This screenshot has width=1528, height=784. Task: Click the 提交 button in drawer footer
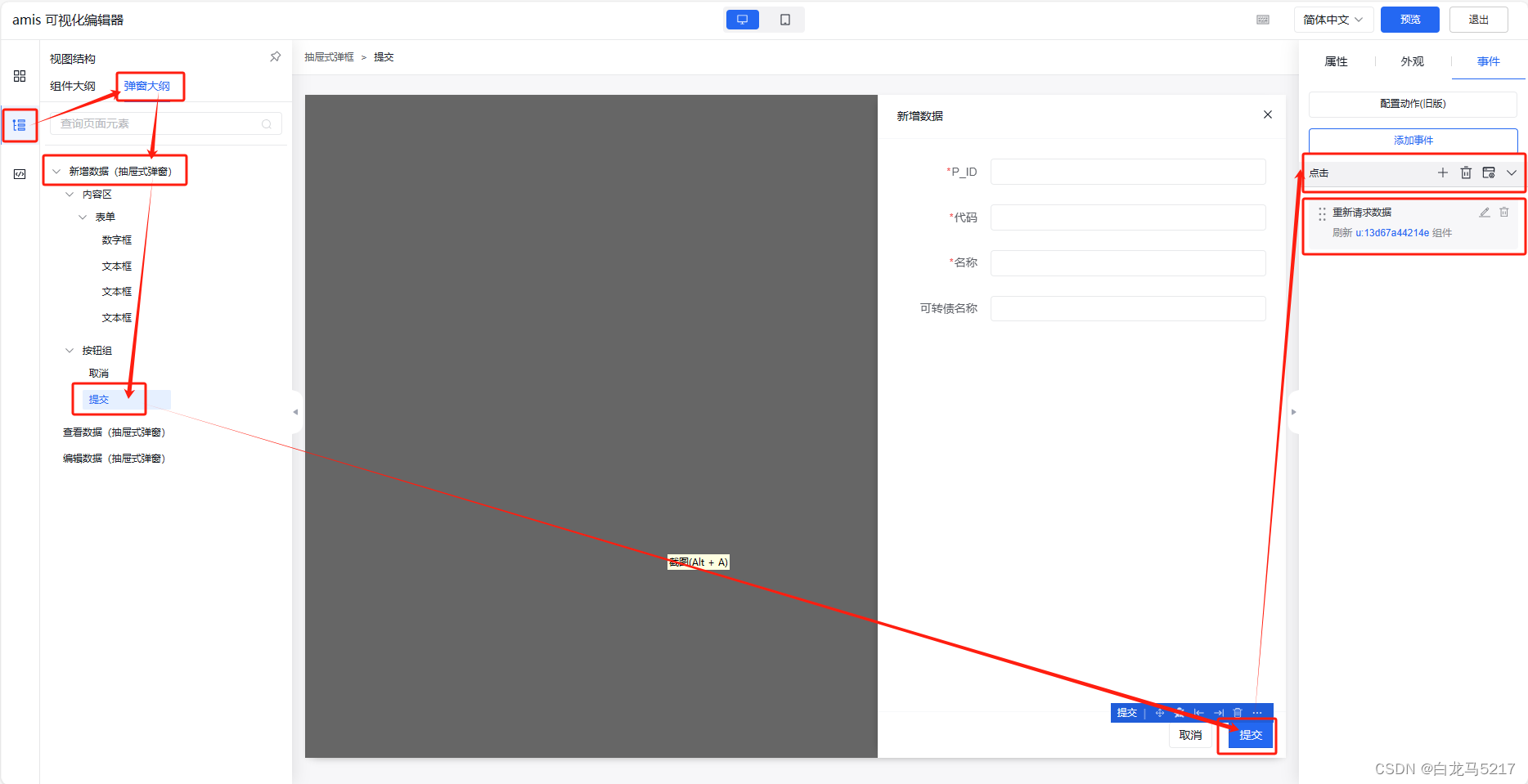[x=1251, y=735]
